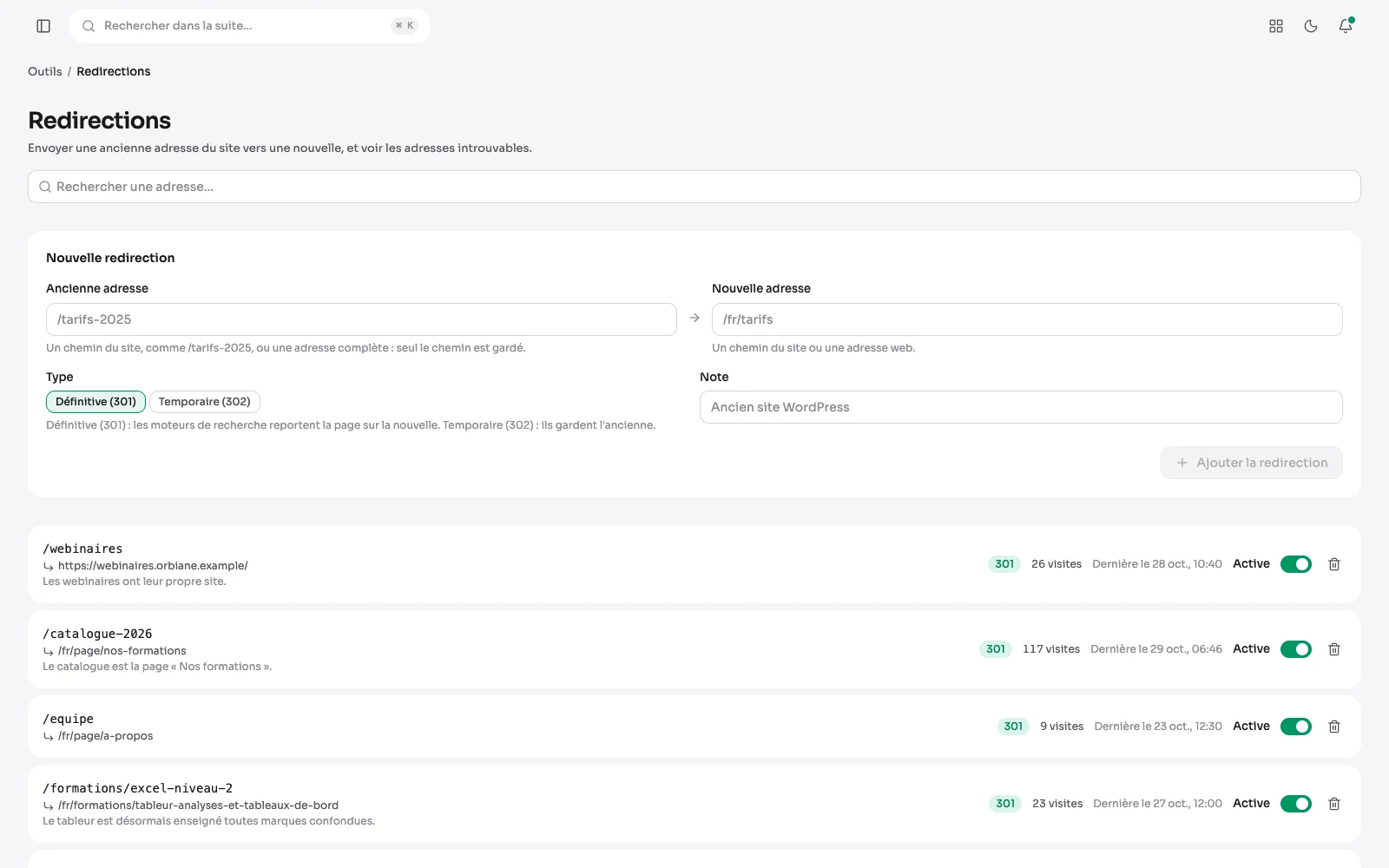
Task: Open notifications bell icon
Action: (x=1346, y=26)
